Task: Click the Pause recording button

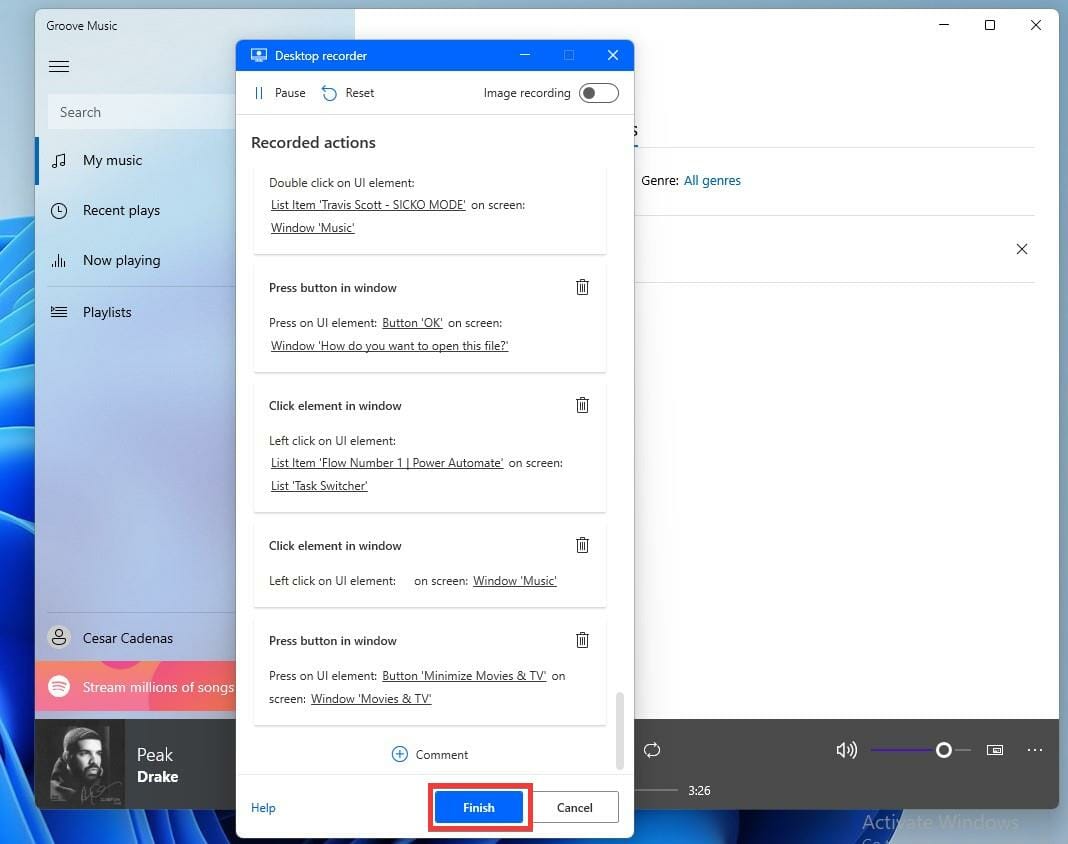Action: click(280, 93)
